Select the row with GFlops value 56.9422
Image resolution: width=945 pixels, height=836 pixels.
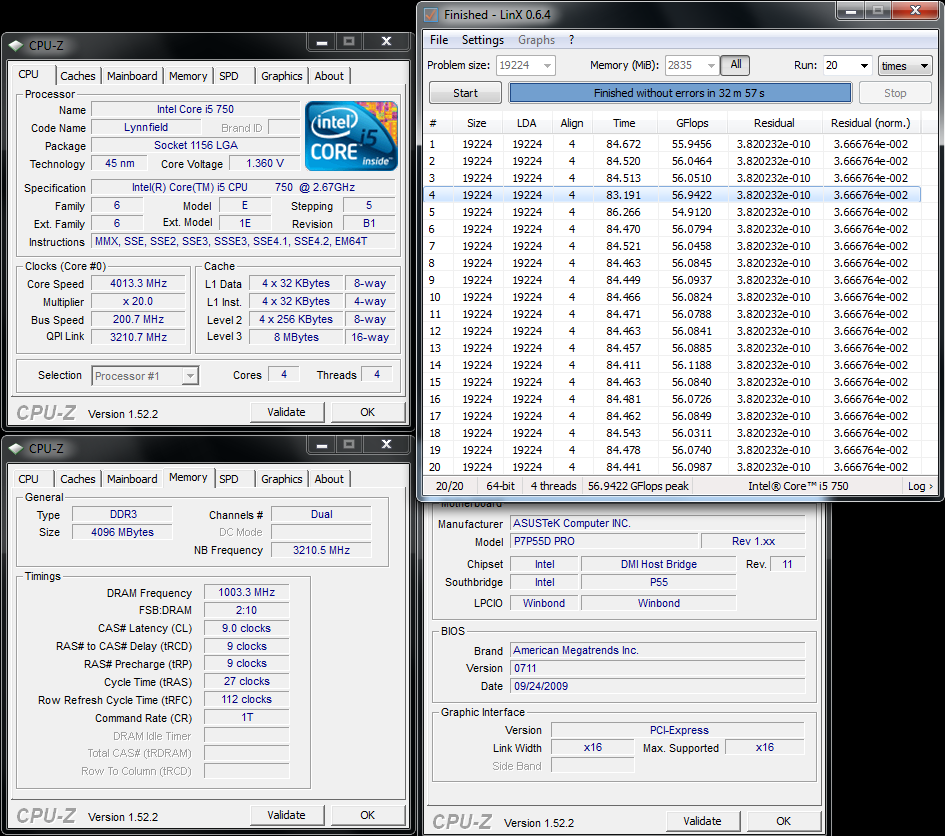point(672,195)
